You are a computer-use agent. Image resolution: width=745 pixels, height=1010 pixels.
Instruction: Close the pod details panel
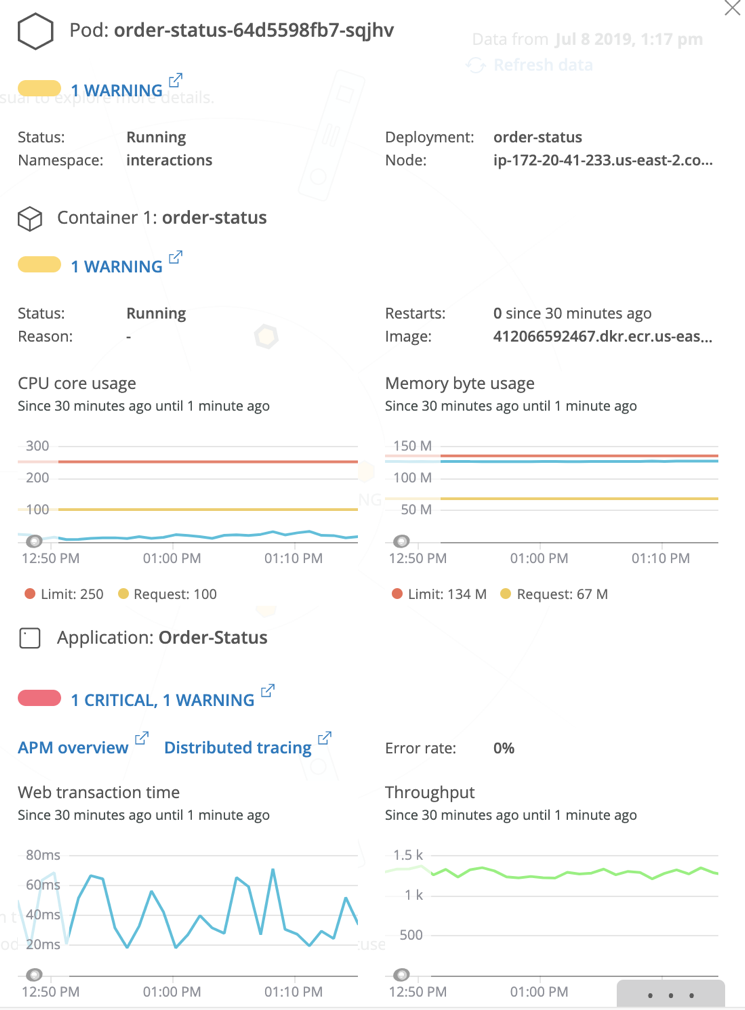pyautogui.click(x=733, y=8)
